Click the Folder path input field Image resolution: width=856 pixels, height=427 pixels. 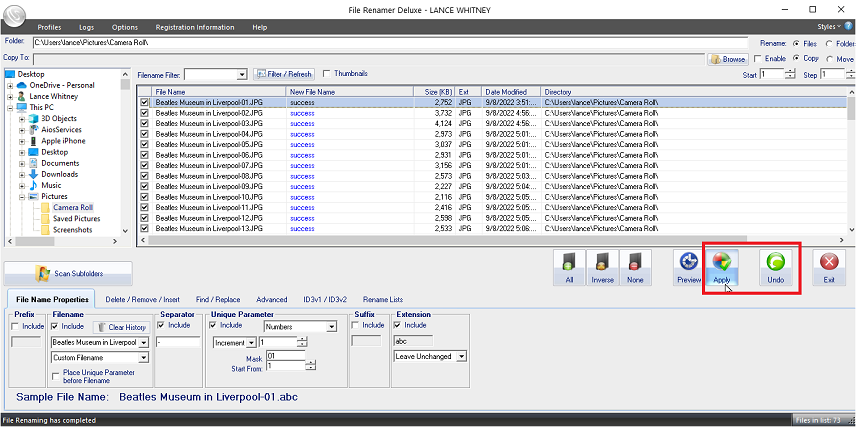390,43
